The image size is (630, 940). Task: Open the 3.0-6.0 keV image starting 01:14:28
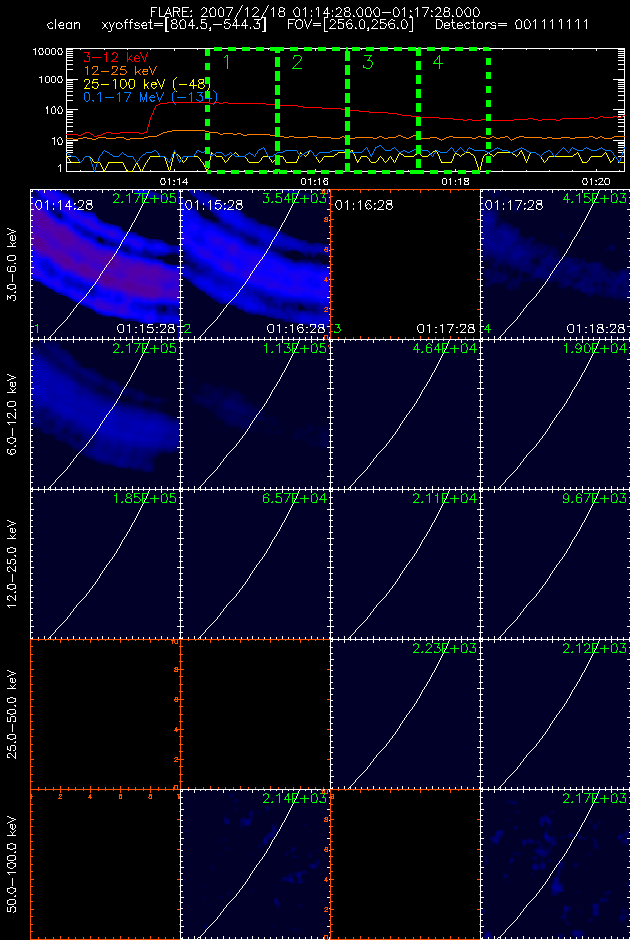[105, 264]
